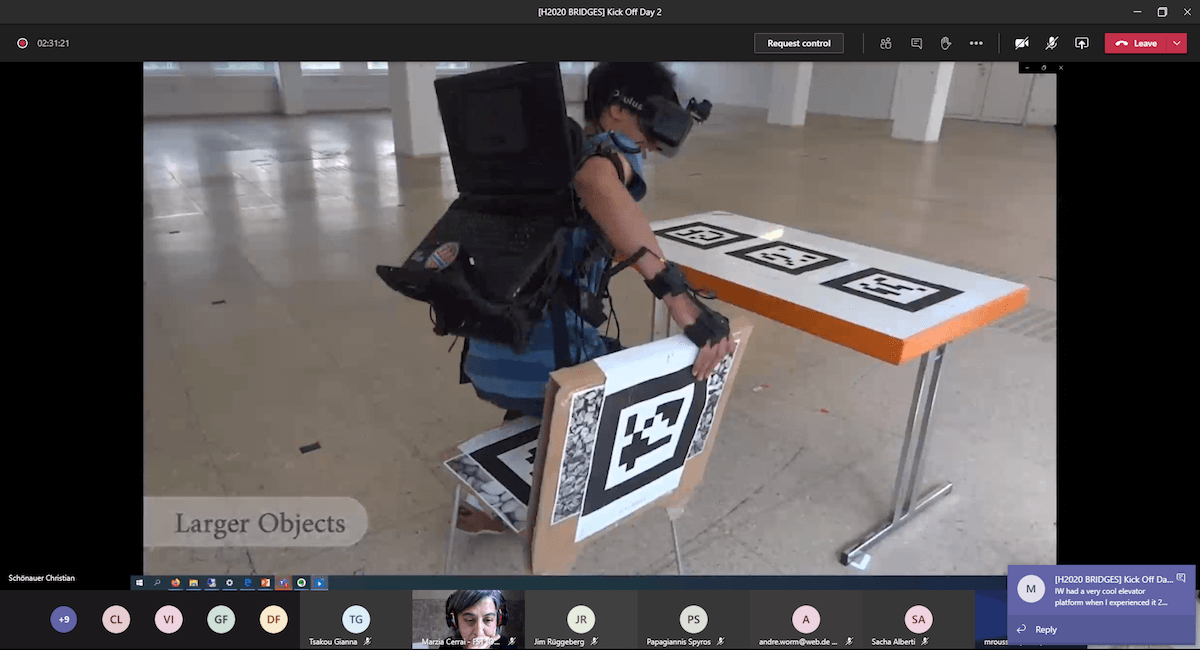Viewport: 1200px width, 650px height.
Task: Open the +9 additional participants overflow
Action: 64,620
